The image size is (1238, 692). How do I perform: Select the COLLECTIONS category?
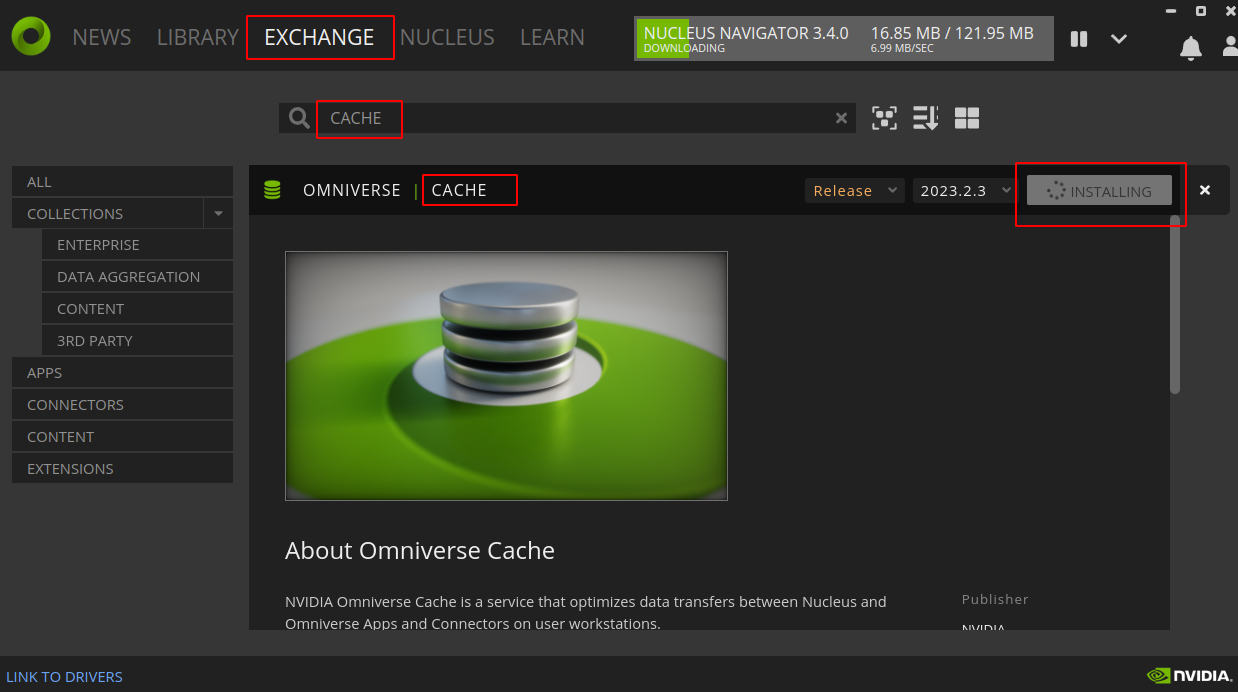(107, 213)
